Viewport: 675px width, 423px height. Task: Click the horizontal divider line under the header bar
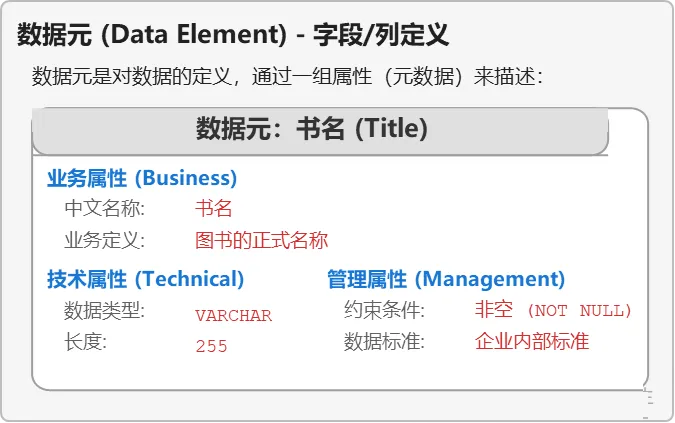tap(320, 157)
